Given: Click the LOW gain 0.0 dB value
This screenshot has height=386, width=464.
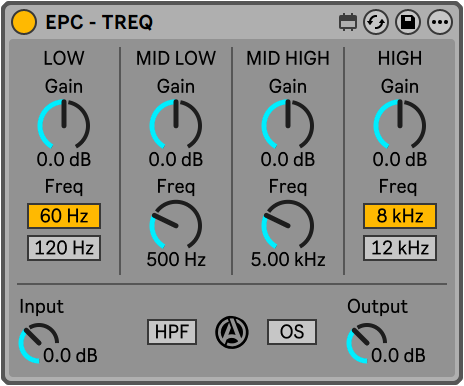Looking at the screenshot, I should click(x=64, y=159).
